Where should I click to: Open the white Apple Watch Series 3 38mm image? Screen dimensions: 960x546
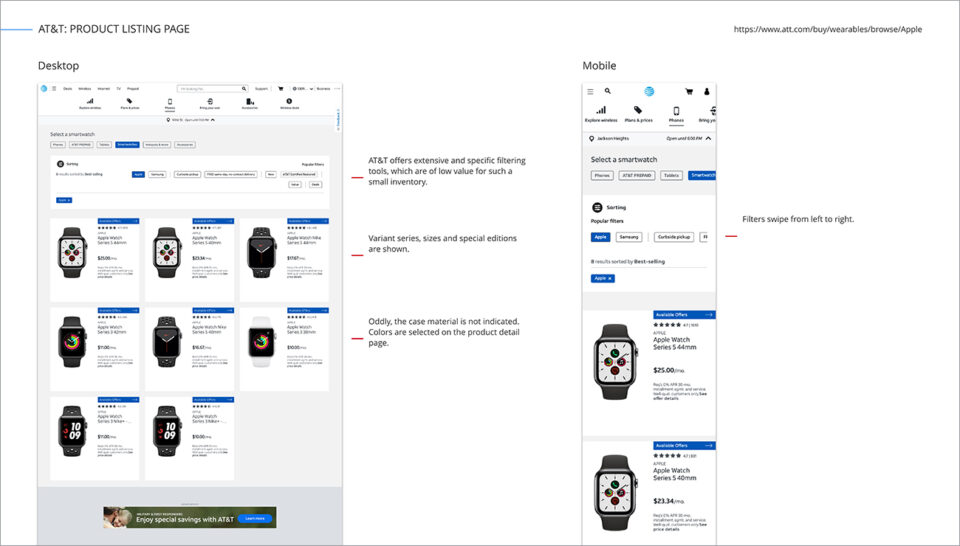261,342
